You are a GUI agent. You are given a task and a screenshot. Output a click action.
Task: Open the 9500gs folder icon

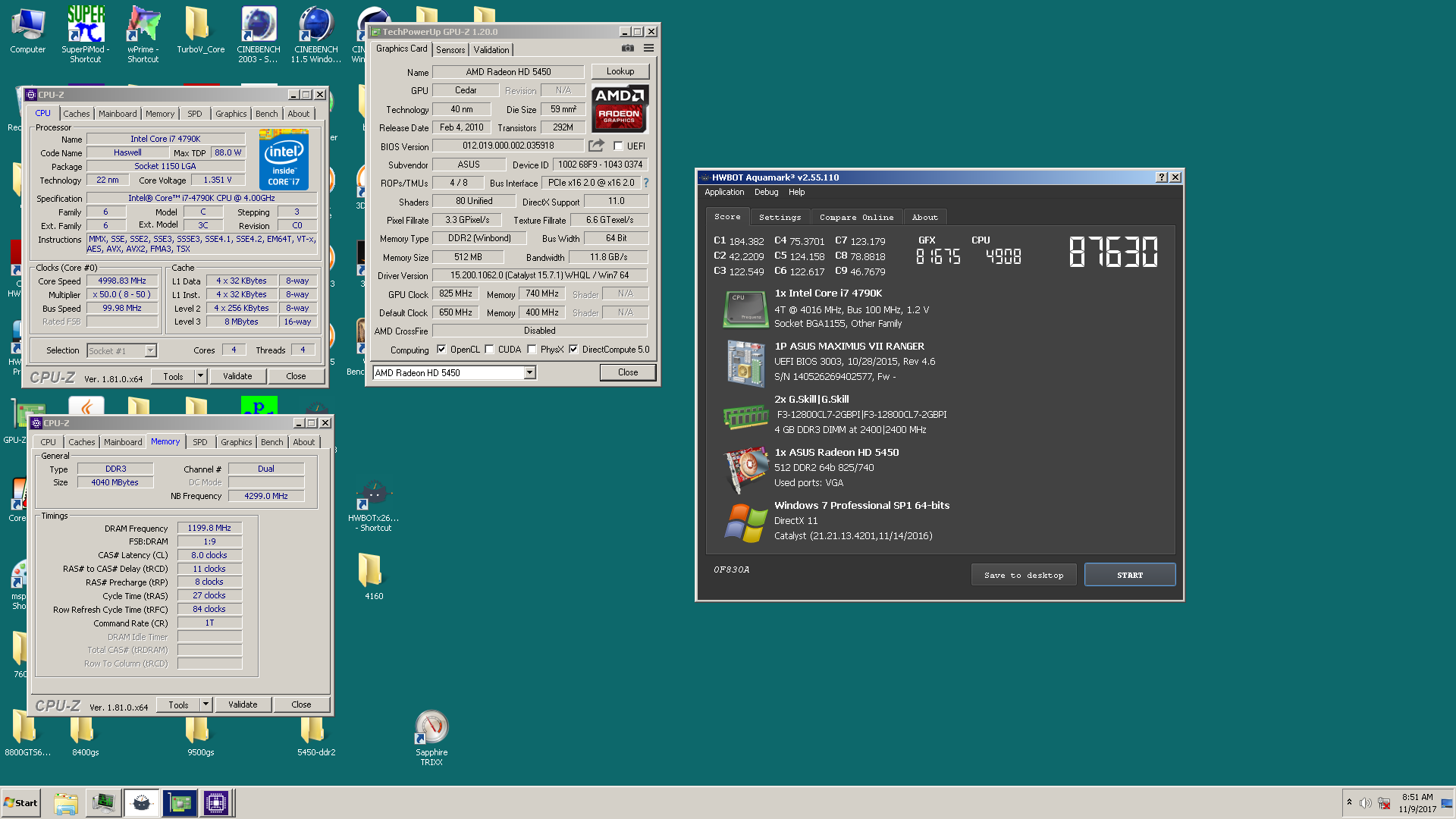[x=200, y=736]
